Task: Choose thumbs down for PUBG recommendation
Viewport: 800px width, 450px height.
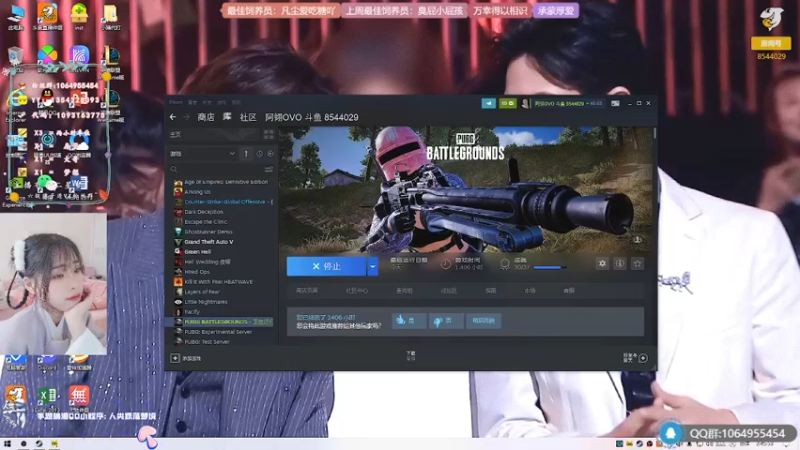Action: [445, 320]
